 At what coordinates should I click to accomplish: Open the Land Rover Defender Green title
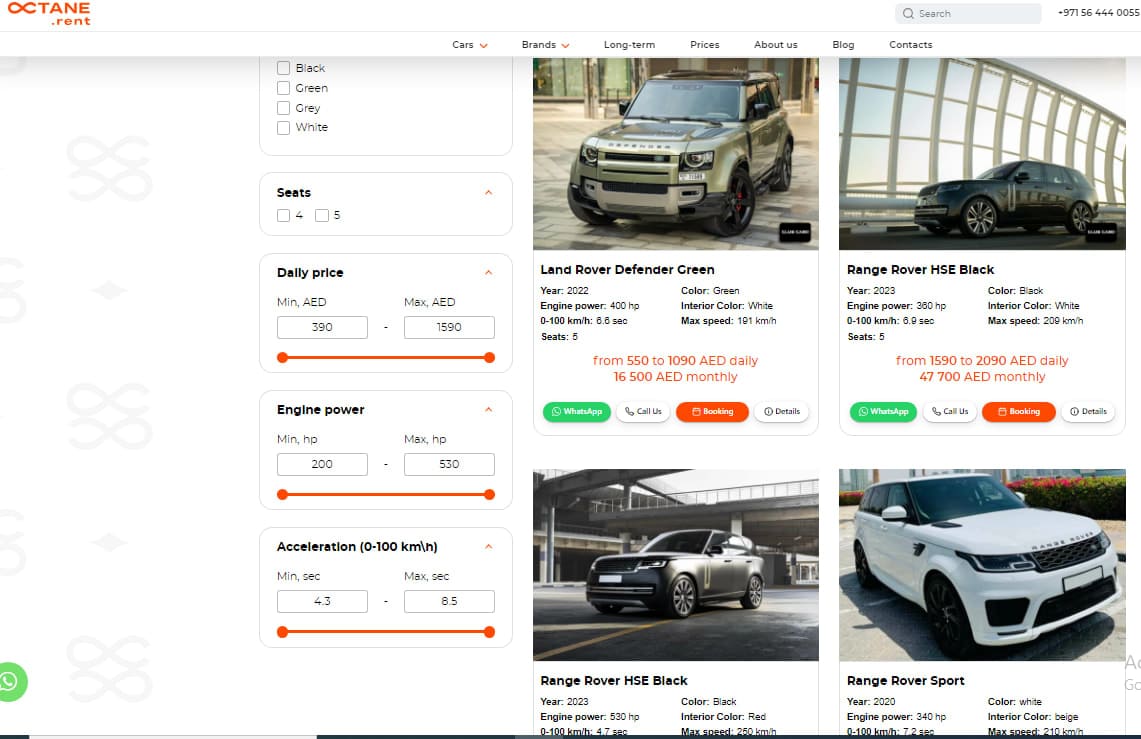(x=627, y=270)
